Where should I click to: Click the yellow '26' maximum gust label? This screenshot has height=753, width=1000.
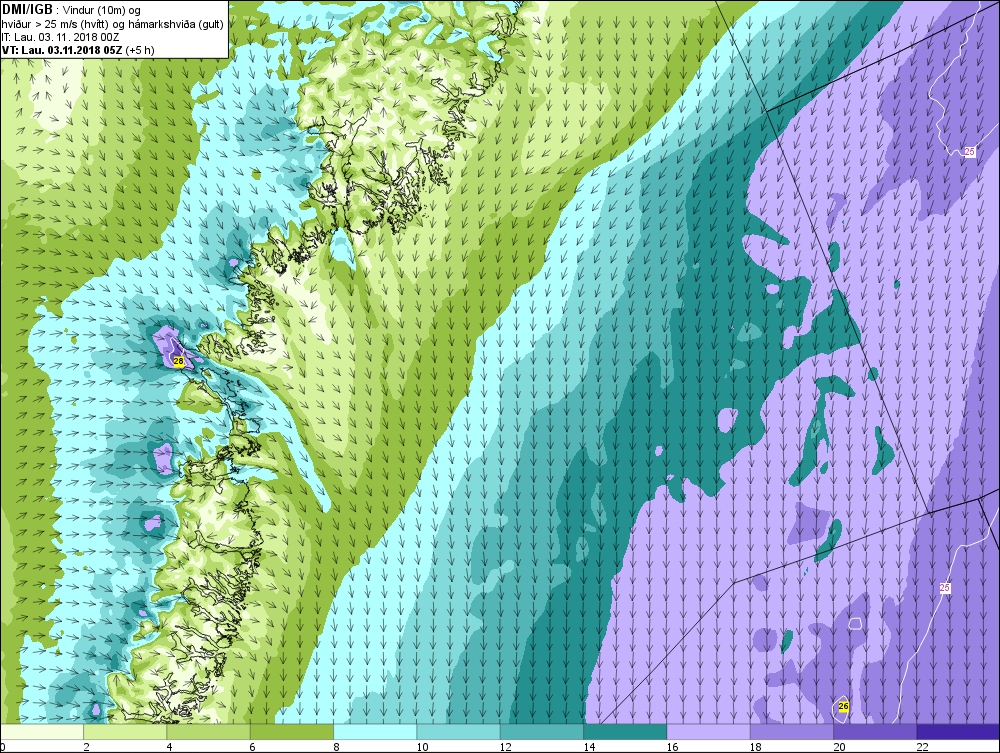tap(843, 706)
